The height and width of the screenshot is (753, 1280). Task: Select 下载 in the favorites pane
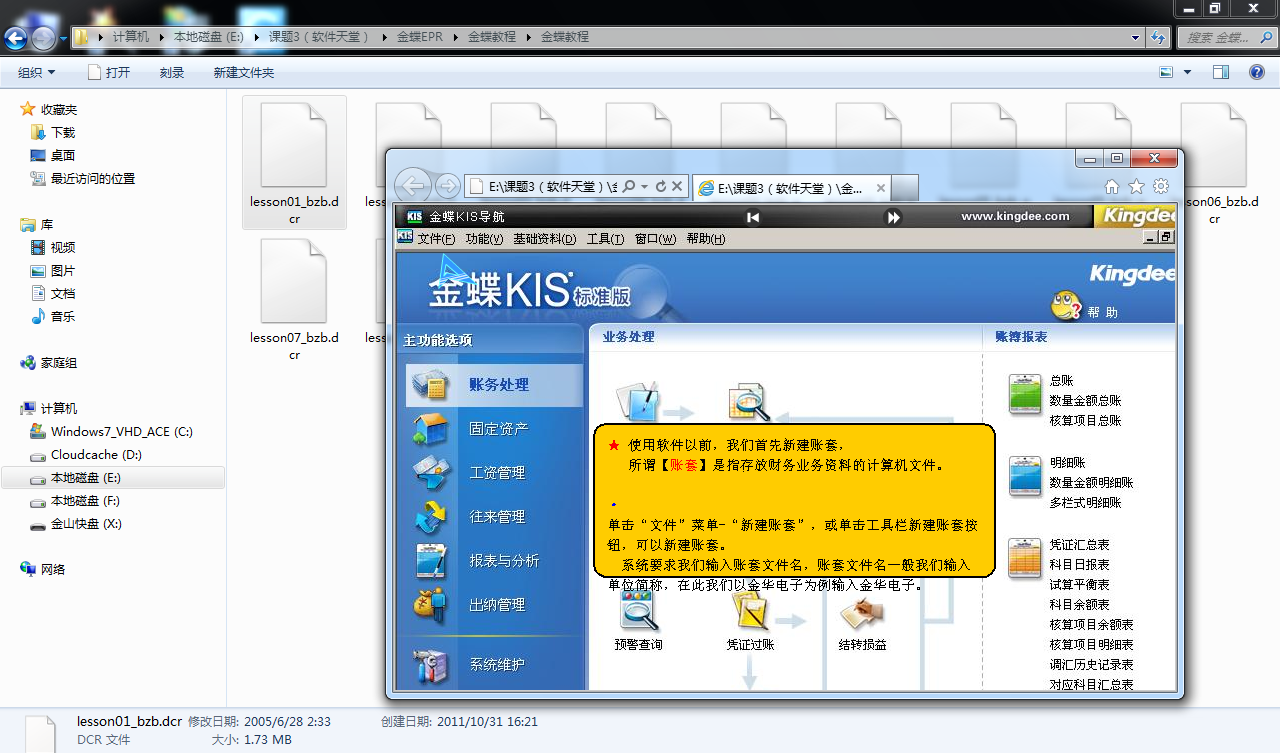point(63,132)
